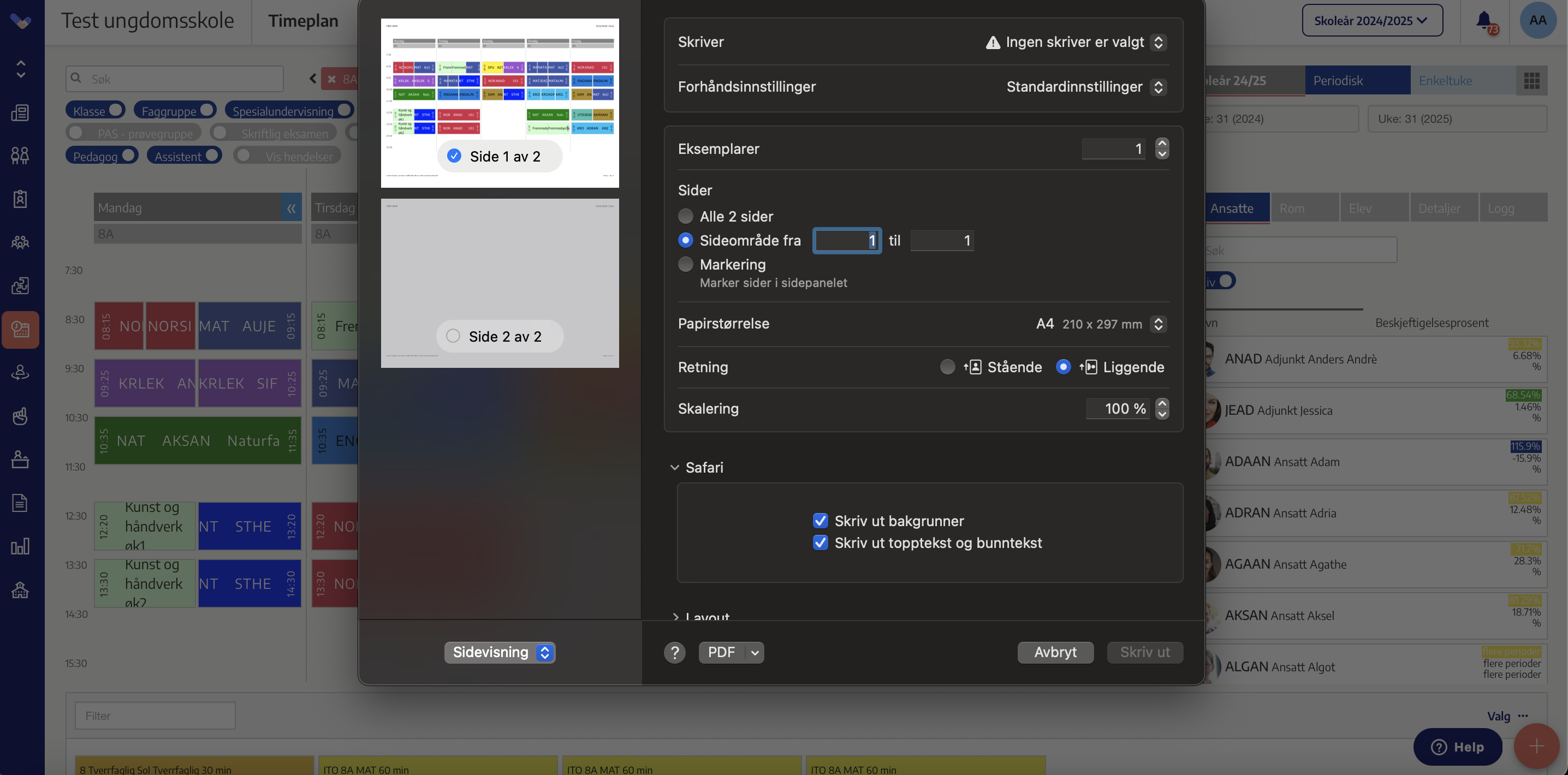Open the newspaper icon in the sidebar
Screen dimensions: 1568x775
coord(20,112)
